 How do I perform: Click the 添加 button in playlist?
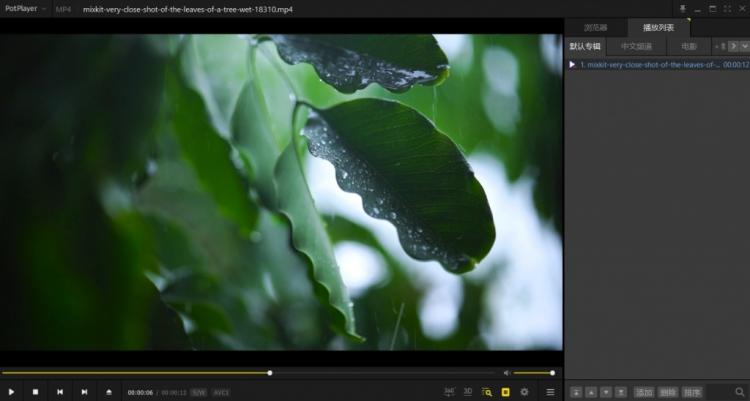pyautogui.click(x=644, y=392)
